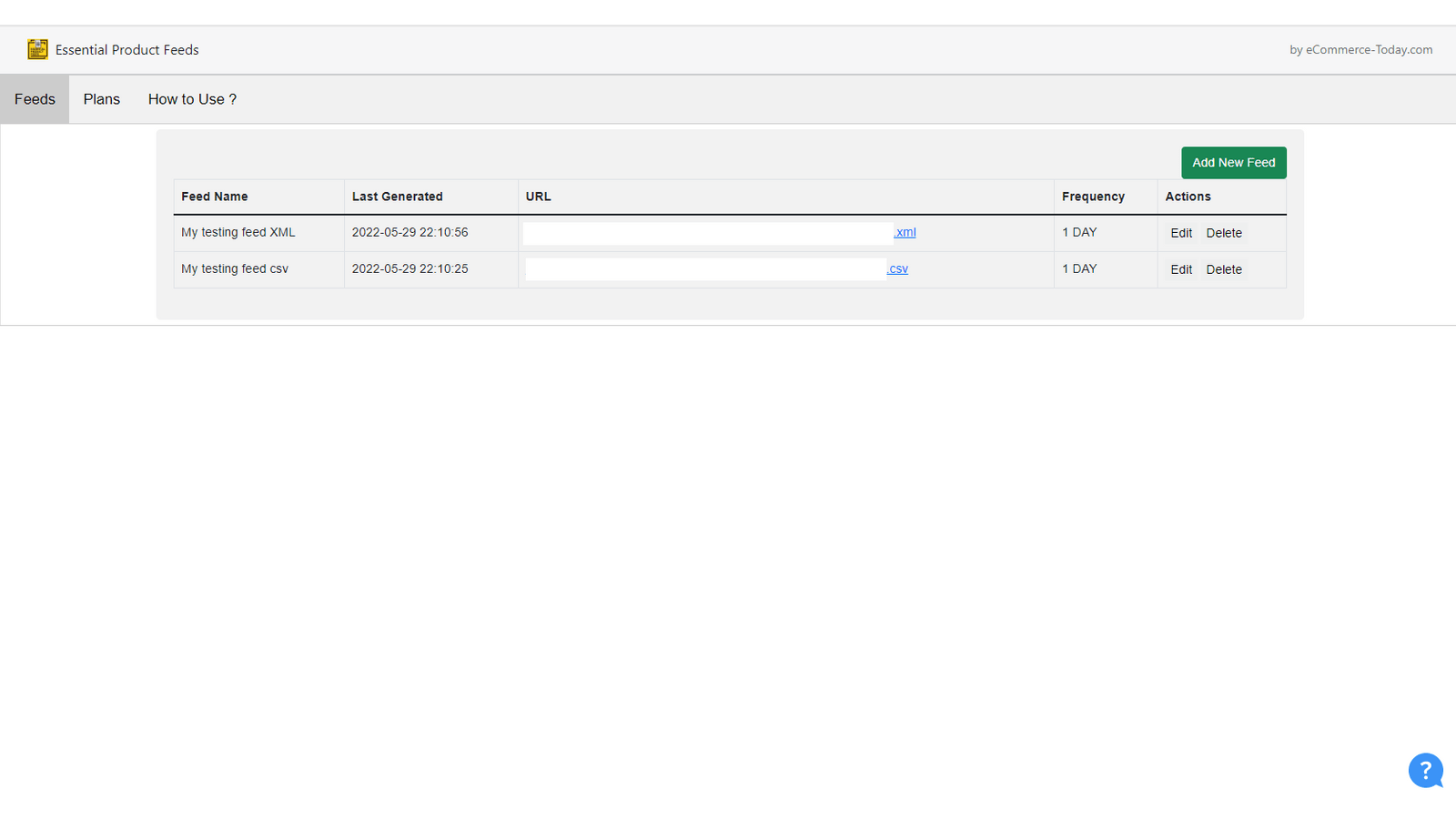Click the question mark support icon
Viewport: 1456px width, 819px height.
[1425, 771]
